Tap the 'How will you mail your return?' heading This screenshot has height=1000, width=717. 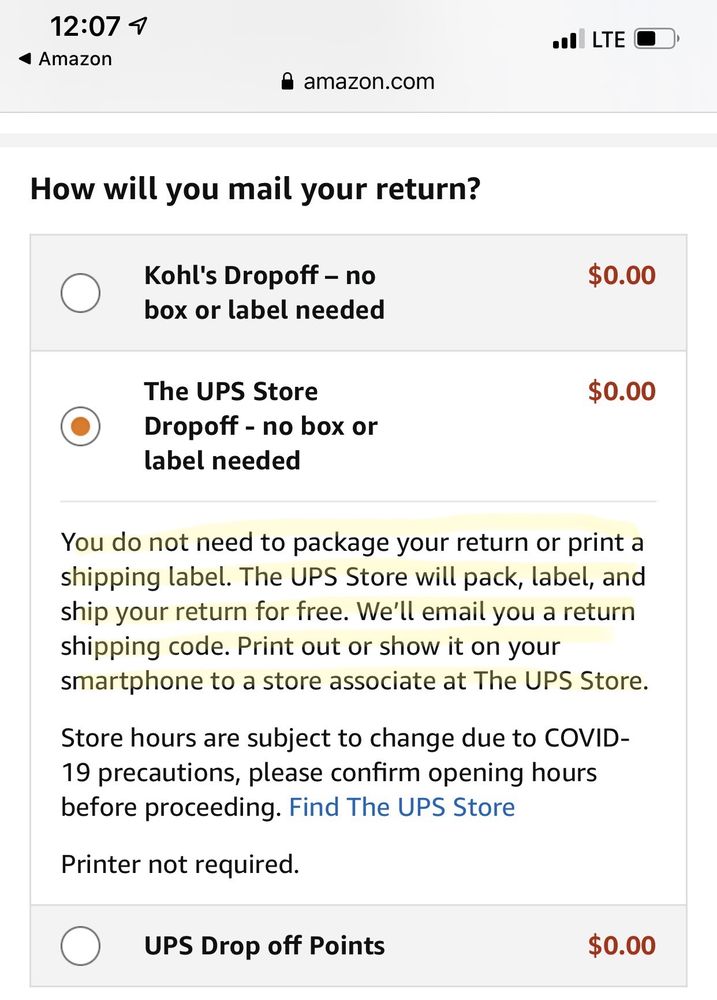pos(256,188)
